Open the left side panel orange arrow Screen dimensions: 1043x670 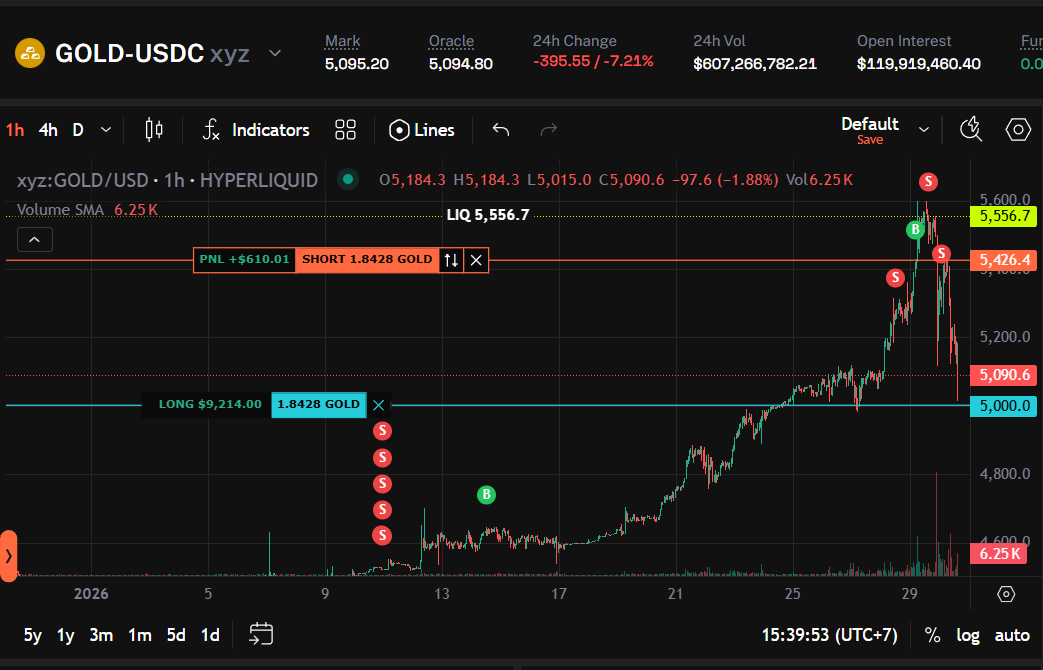[x=9, y=556]
